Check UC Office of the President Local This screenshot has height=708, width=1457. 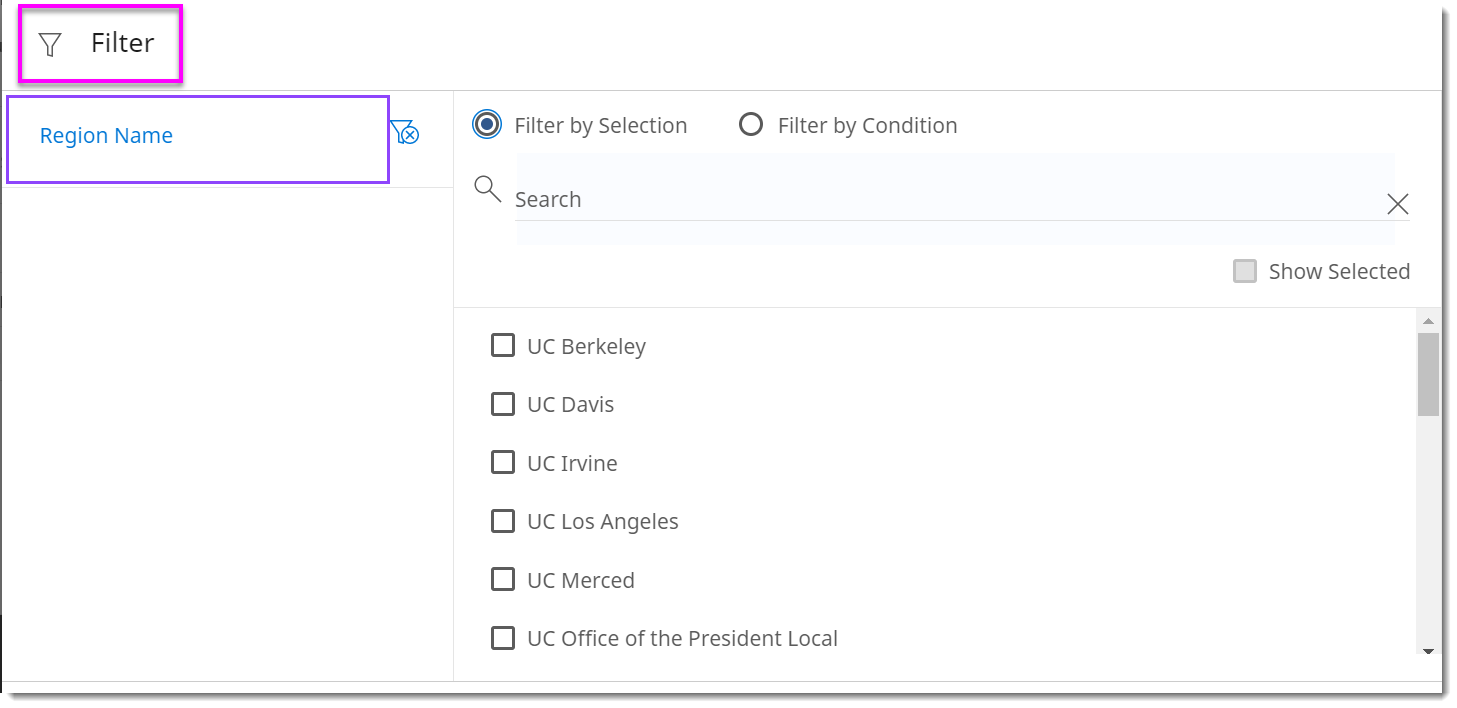pyautogui.click(x=503, y=638)
